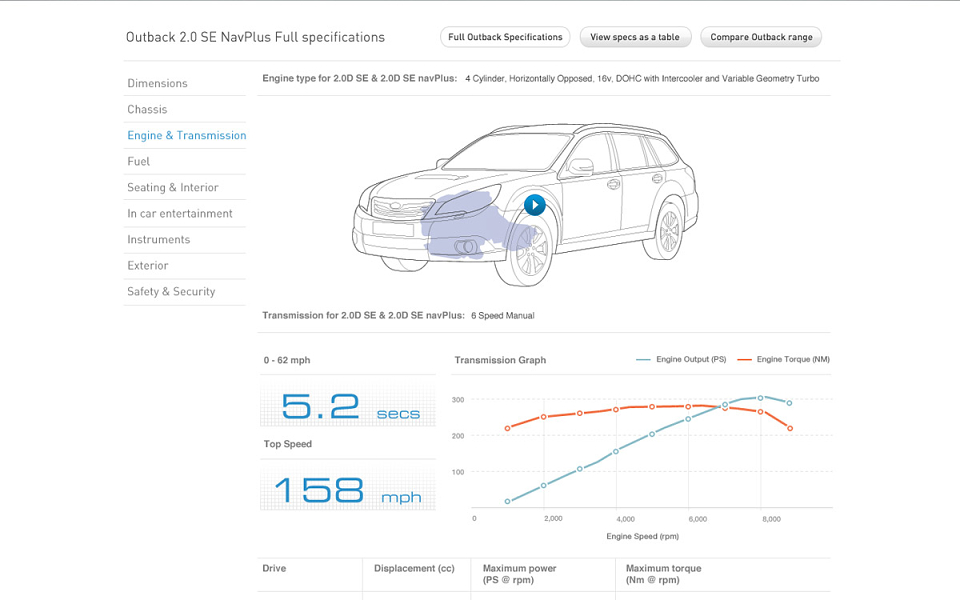Go to Safety & Security
This screenshot has height=600, width=960.
point(171,291)
